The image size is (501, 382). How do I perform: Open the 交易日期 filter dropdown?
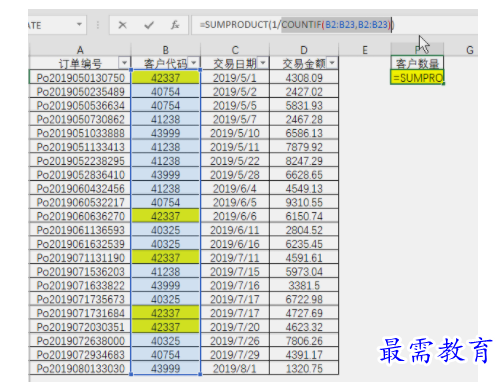(263, 63)
